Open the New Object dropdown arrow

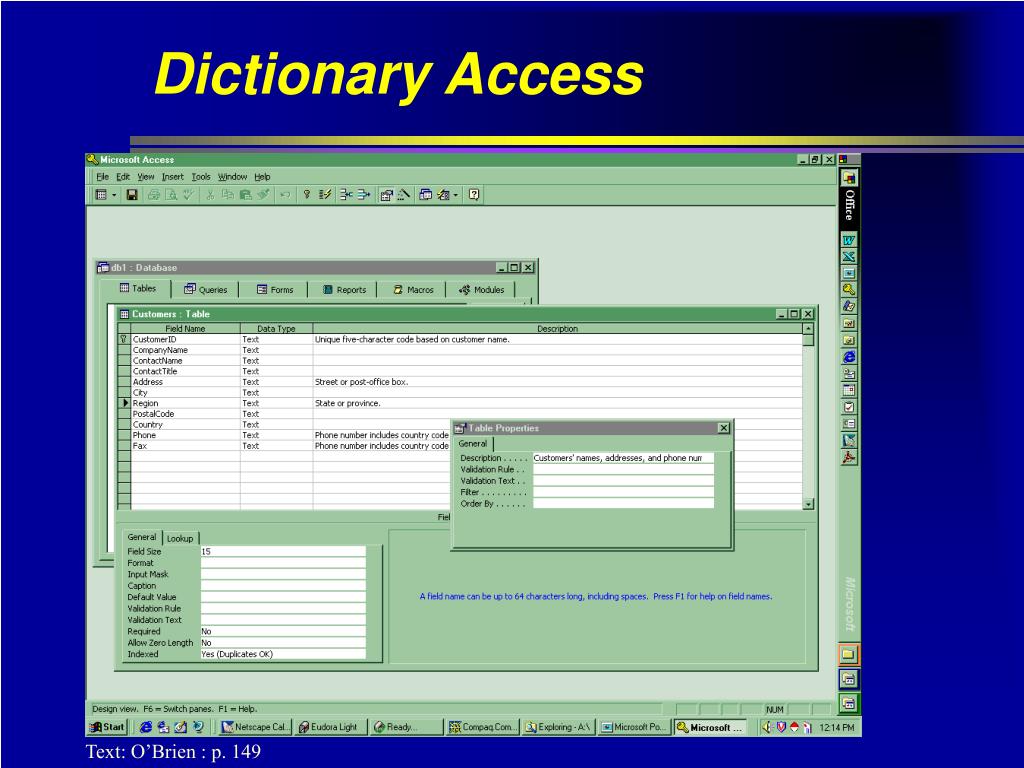pyautogui.click(x=455, y=195)
